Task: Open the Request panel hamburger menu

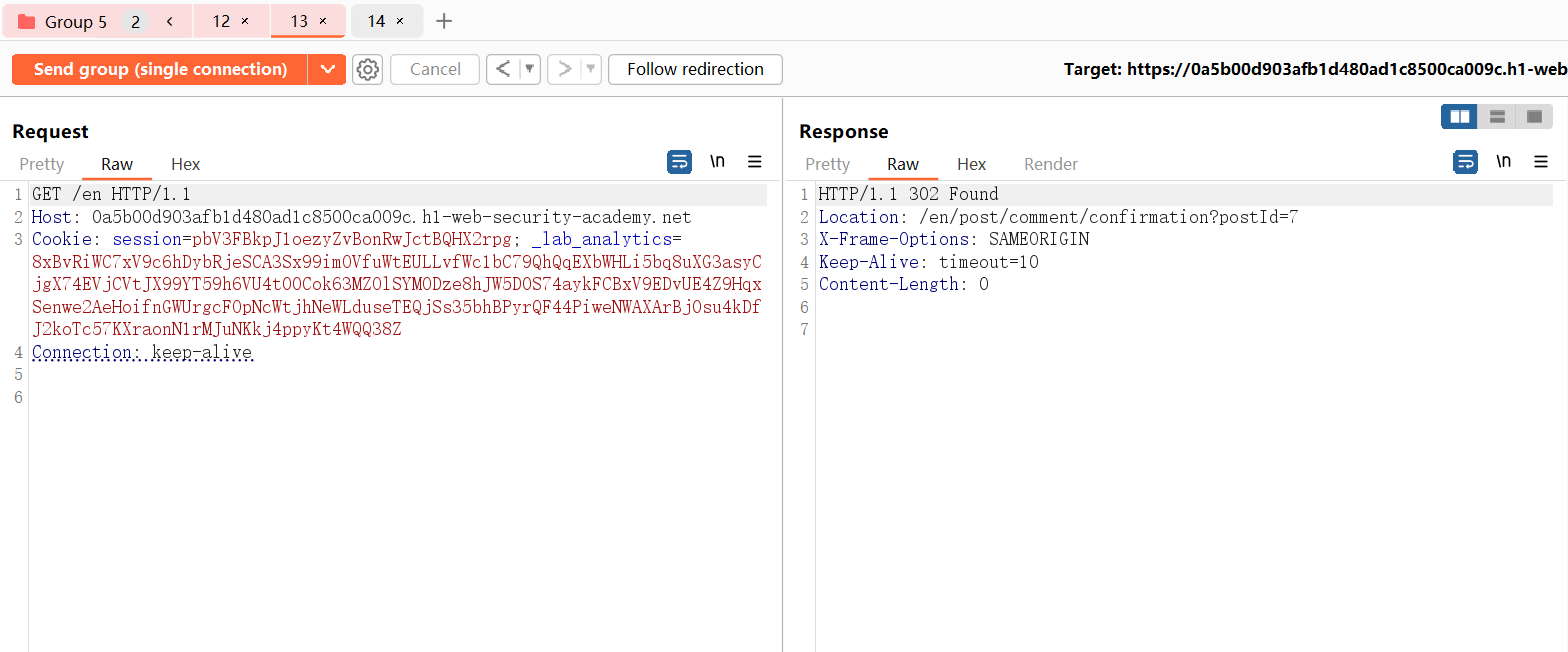Action: 755,162
